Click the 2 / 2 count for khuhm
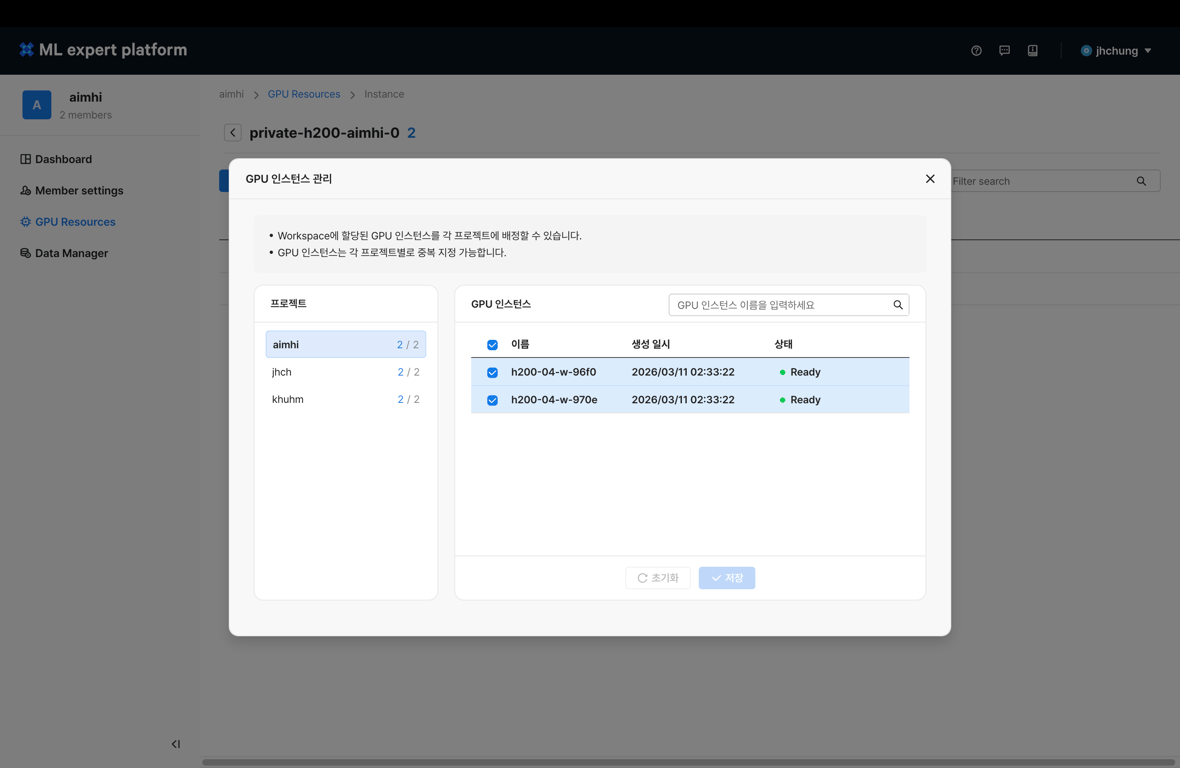Screen dimensions: 1180x768 click(x=409, y=399)
